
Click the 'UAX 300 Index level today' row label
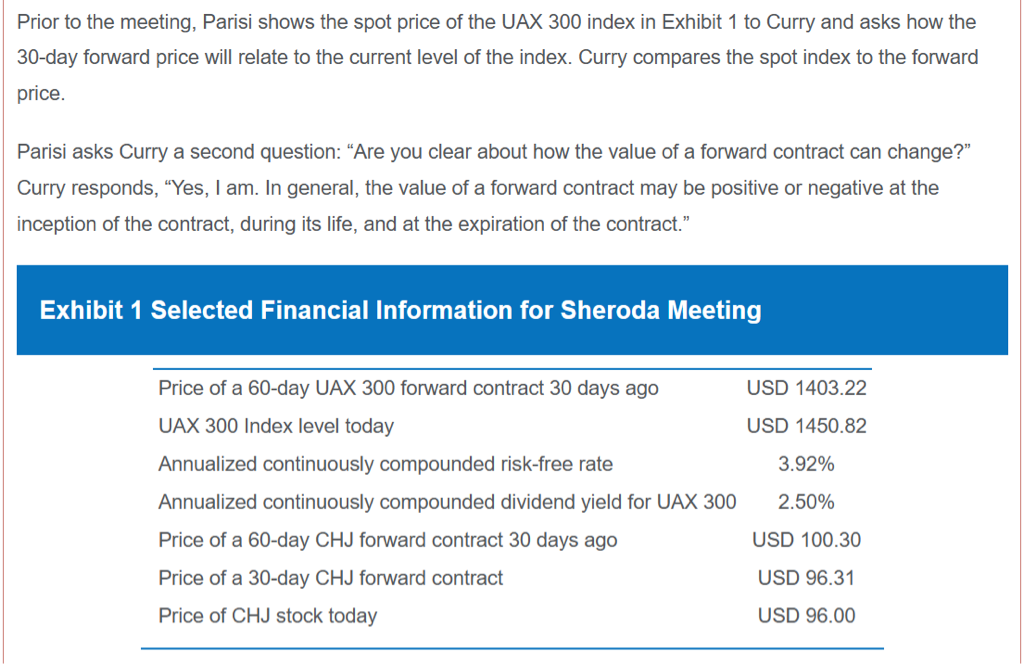[276, 426]
